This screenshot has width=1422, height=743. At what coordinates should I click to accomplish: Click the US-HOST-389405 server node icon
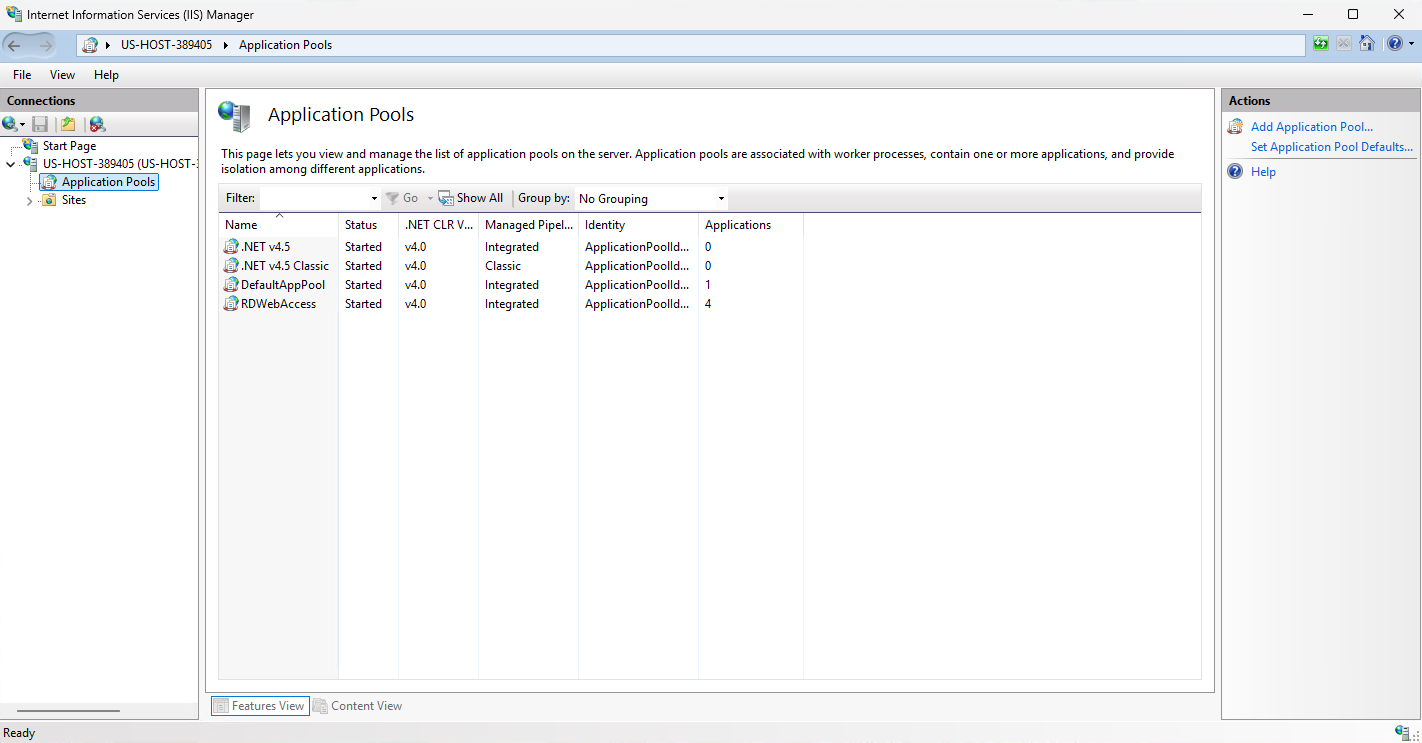point(31,164)
